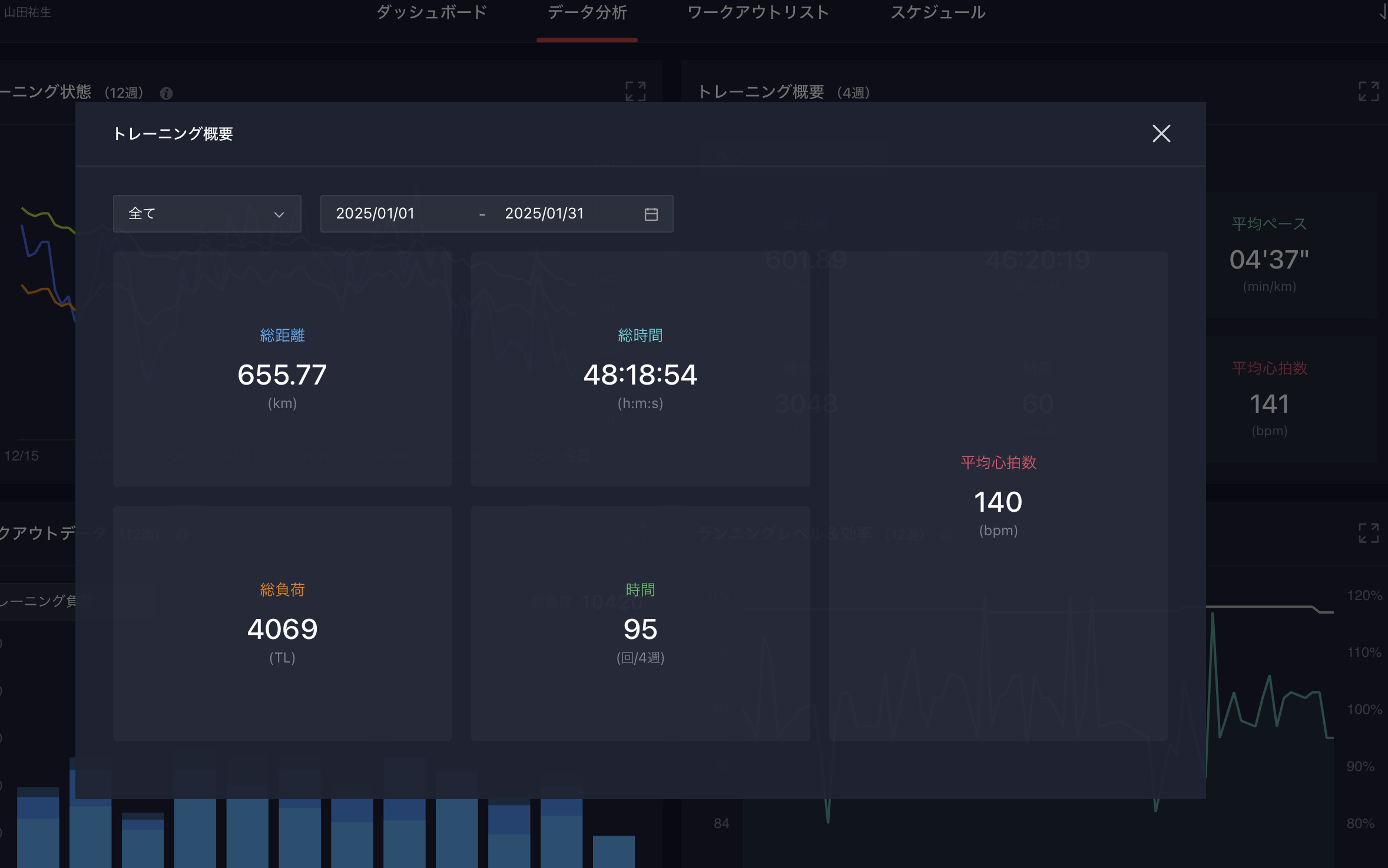1388x868 pixels.
Task: Click the 総時間 48:18:54 card
Action: coord(640,369)
